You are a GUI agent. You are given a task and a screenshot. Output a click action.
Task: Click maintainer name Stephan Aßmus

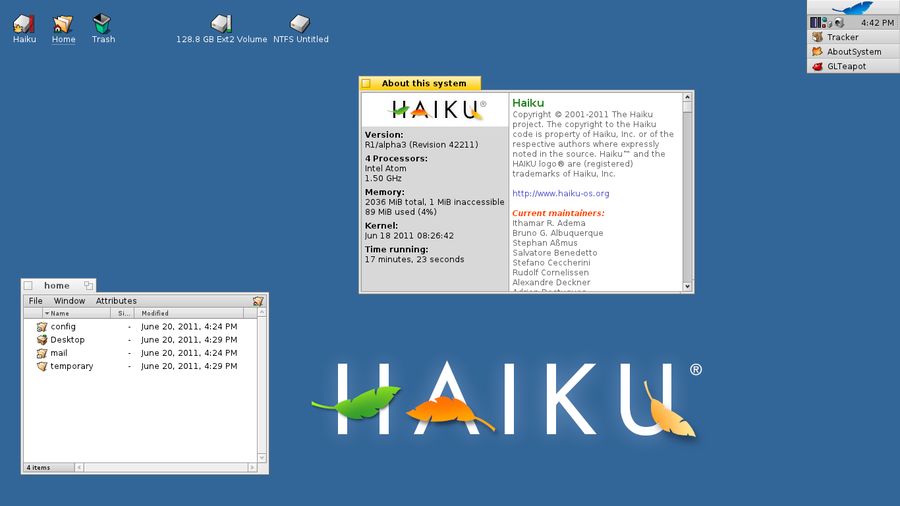click(545, 243)
